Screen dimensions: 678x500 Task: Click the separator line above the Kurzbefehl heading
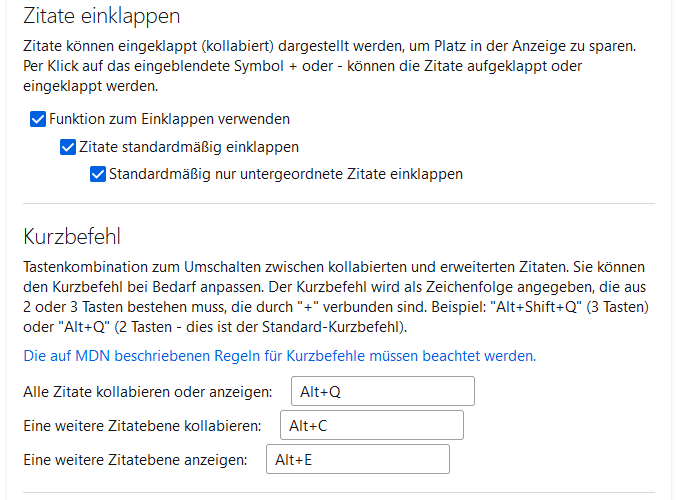[338, 204]
